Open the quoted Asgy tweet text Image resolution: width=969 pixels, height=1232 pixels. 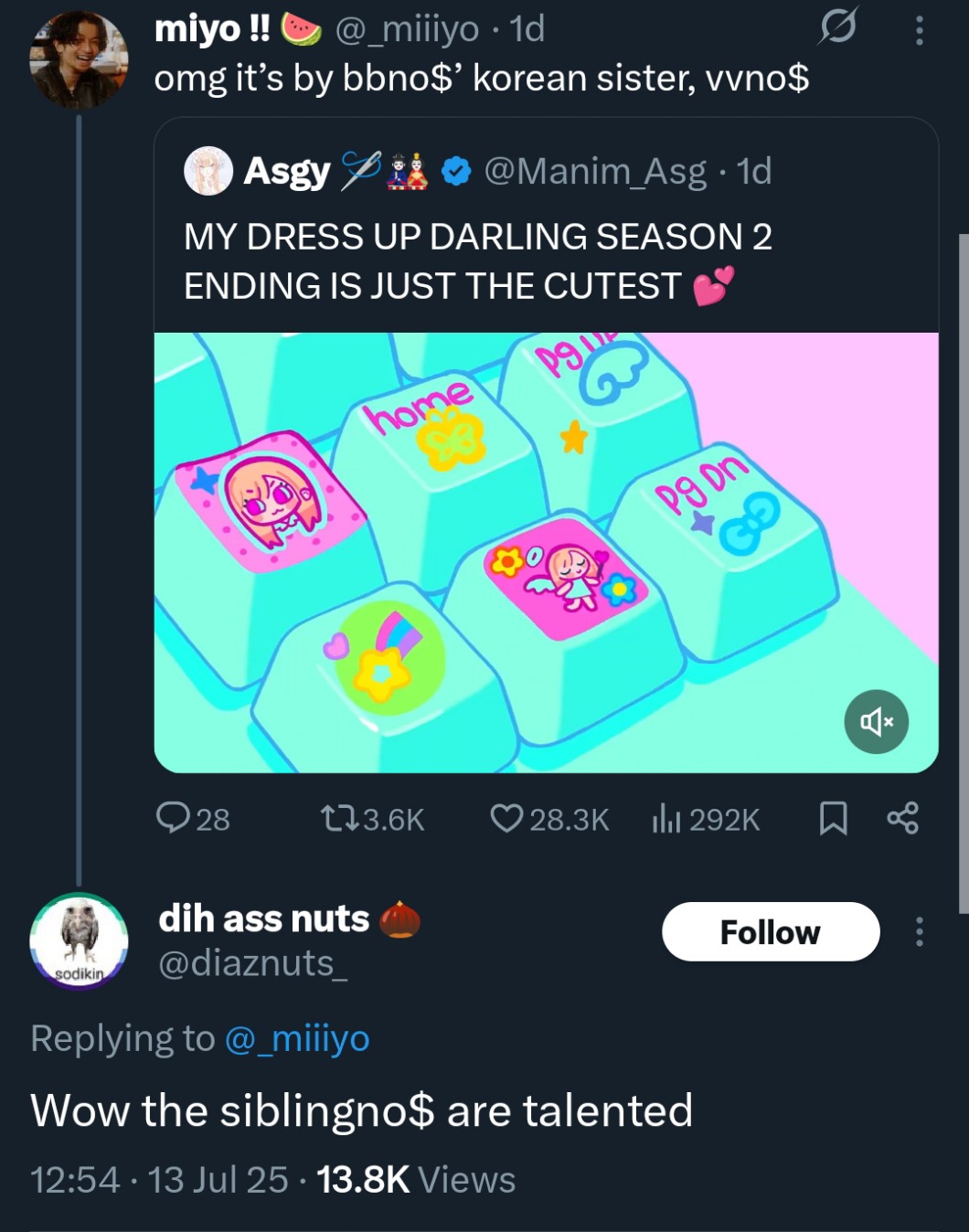tap(477, 261)
